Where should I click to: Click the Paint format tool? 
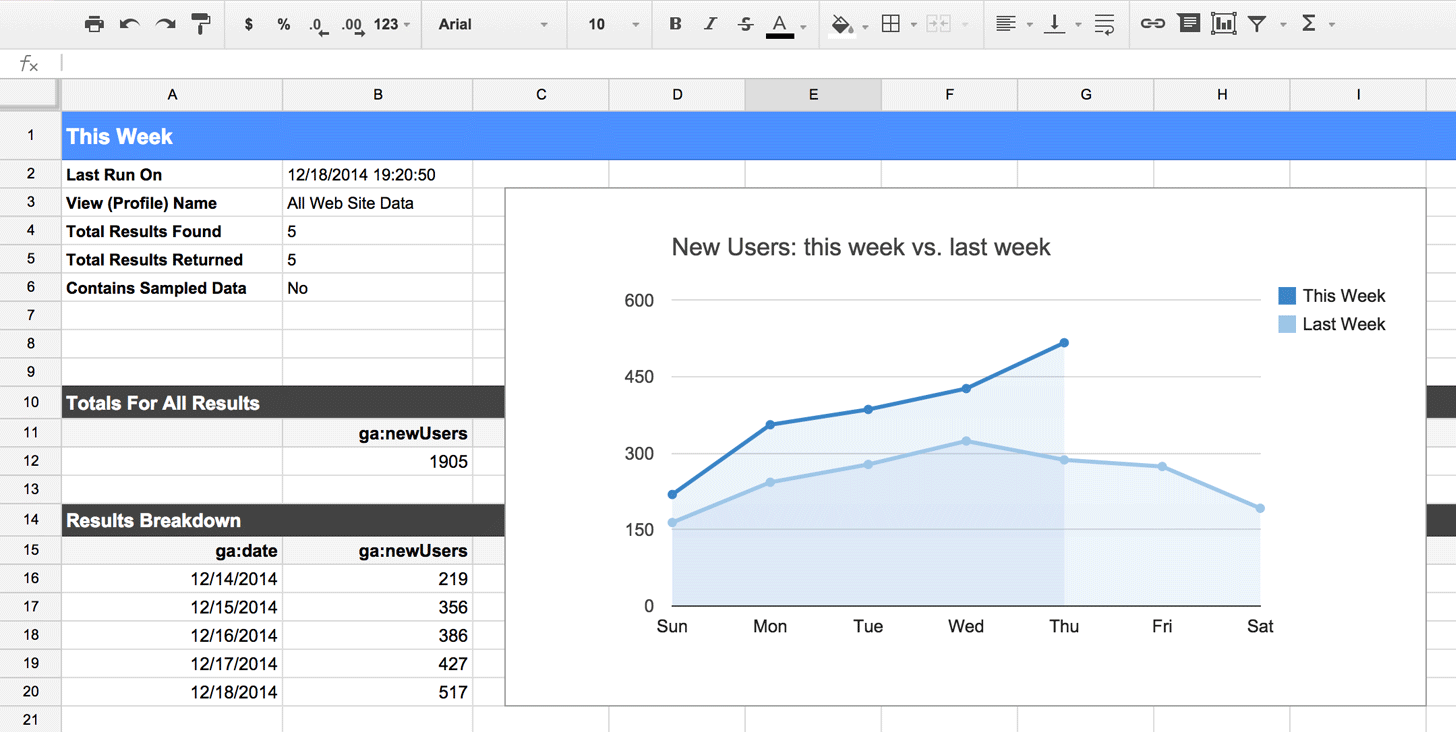(200, 23)
